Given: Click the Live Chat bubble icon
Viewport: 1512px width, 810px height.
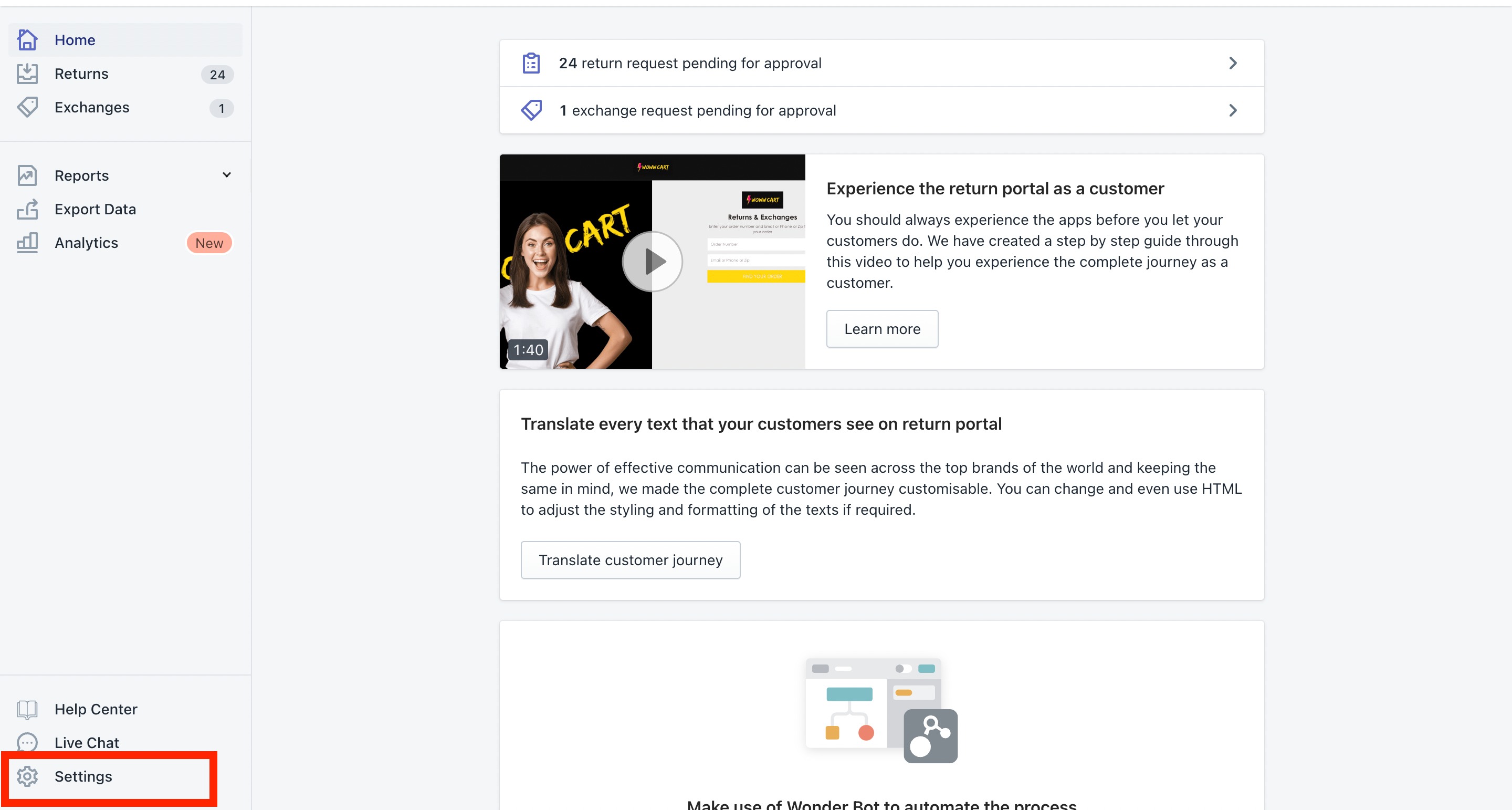Looking at the screenshot, I should 27,742.
